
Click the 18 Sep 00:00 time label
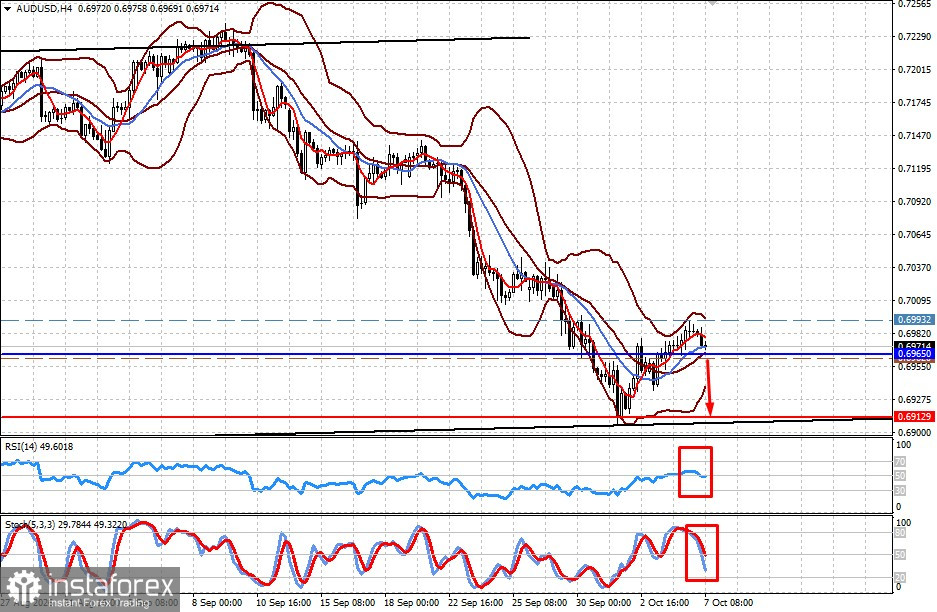412,602
